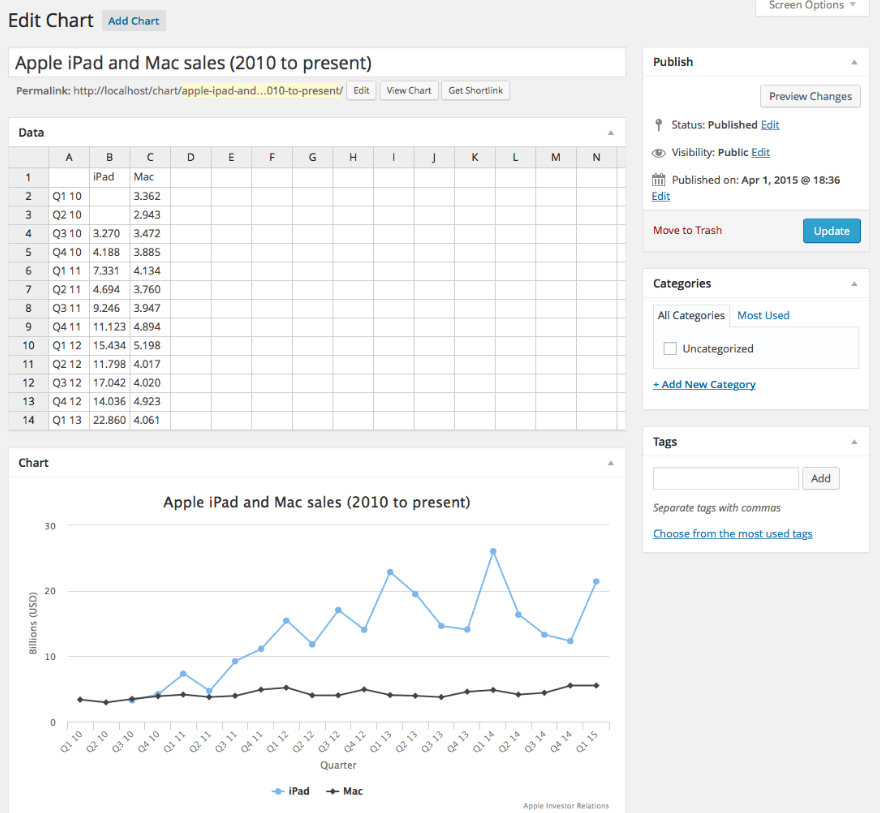
Task: Click Move to Trash link
Action: coord(687,230)
